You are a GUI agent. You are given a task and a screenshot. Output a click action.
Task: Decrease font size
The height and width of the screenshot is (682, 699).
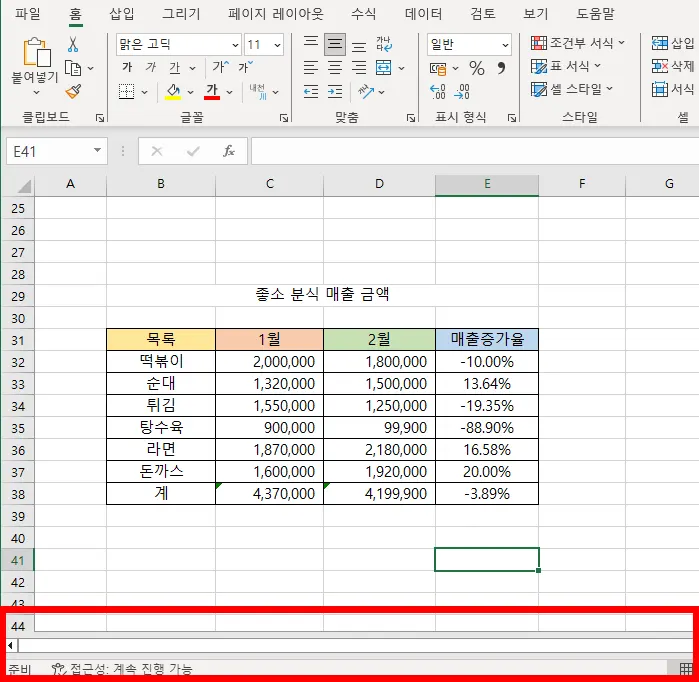tap(245, 67)
